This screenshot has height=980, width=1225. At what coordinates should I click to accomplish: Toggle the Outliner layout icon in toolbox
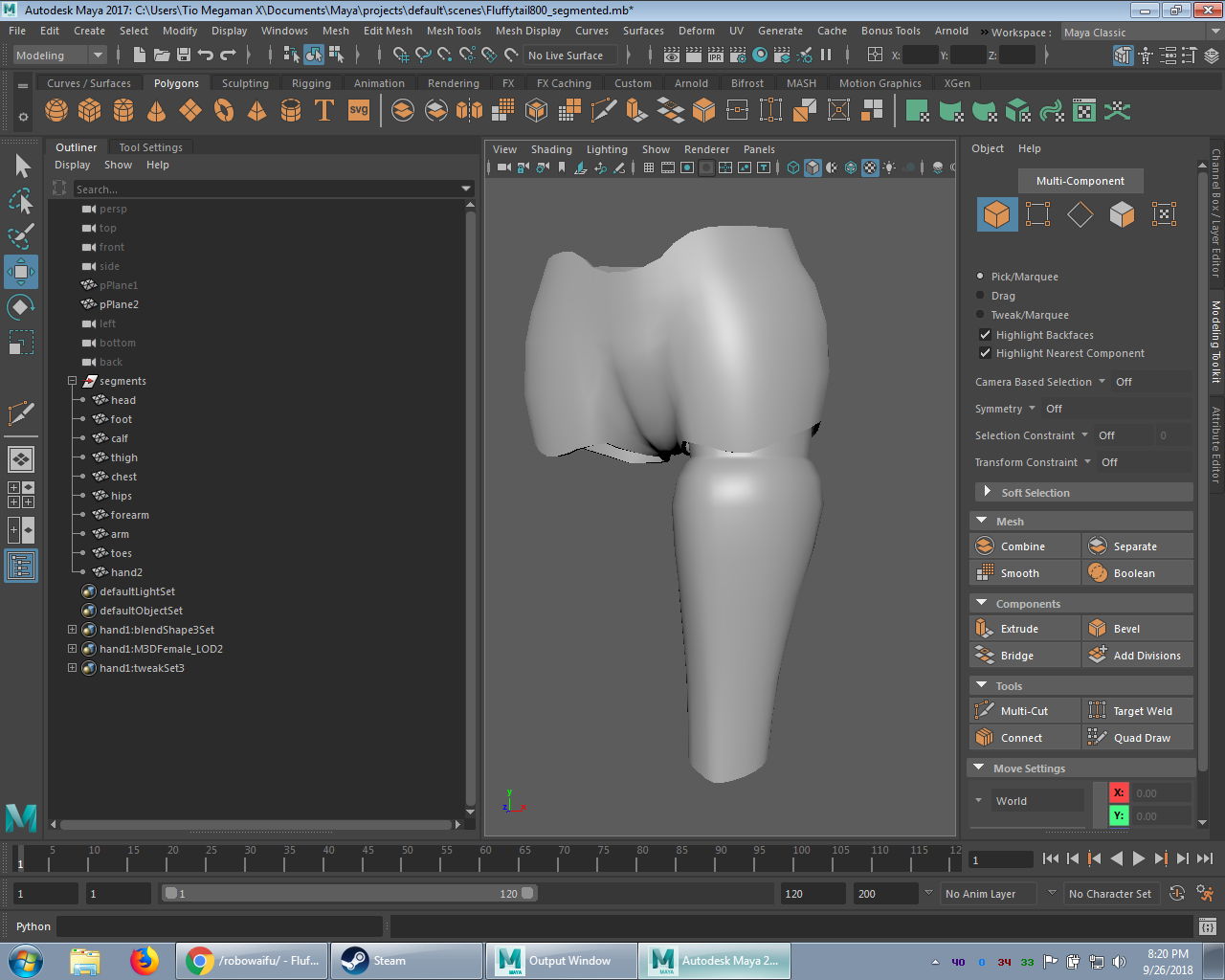click(21, 567)
